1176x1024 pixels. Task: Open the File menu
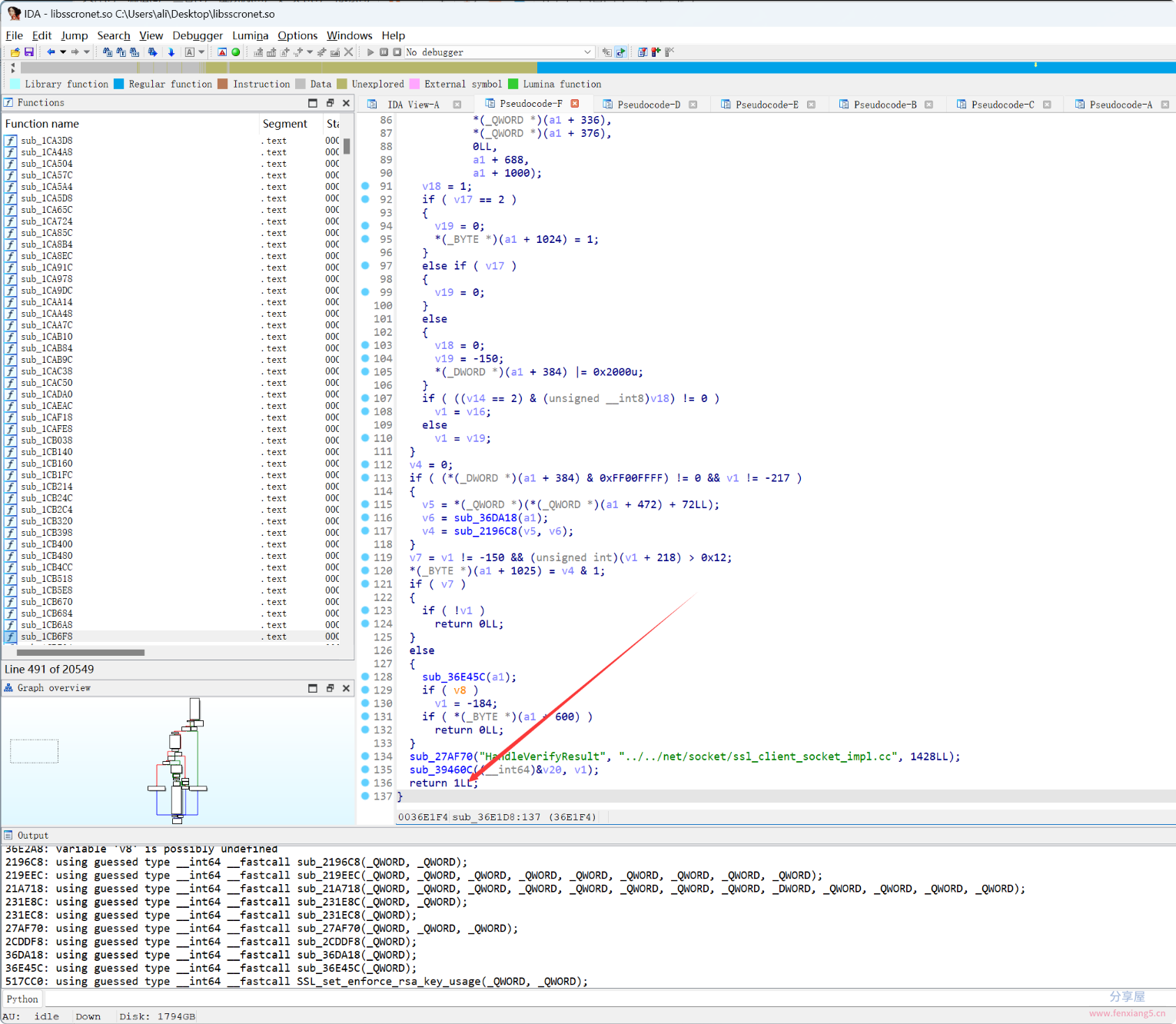(x=14, y=35)
